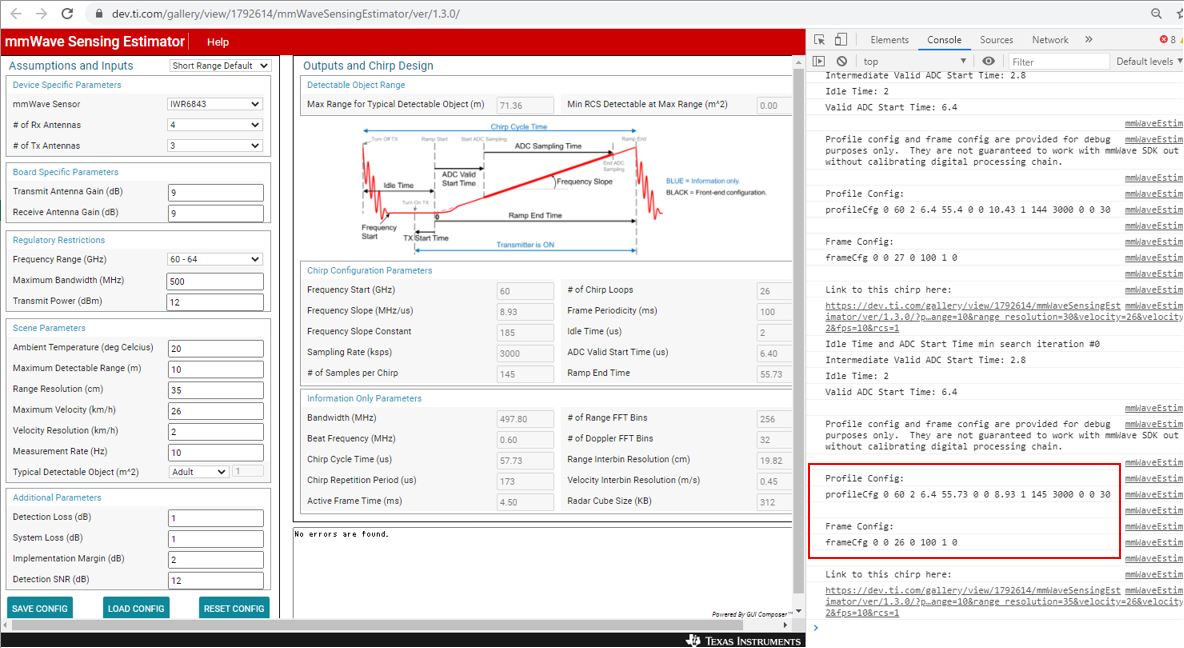Create a live expression with the eye icon
The image size is (1184, 648).
(x=988, y=61)
